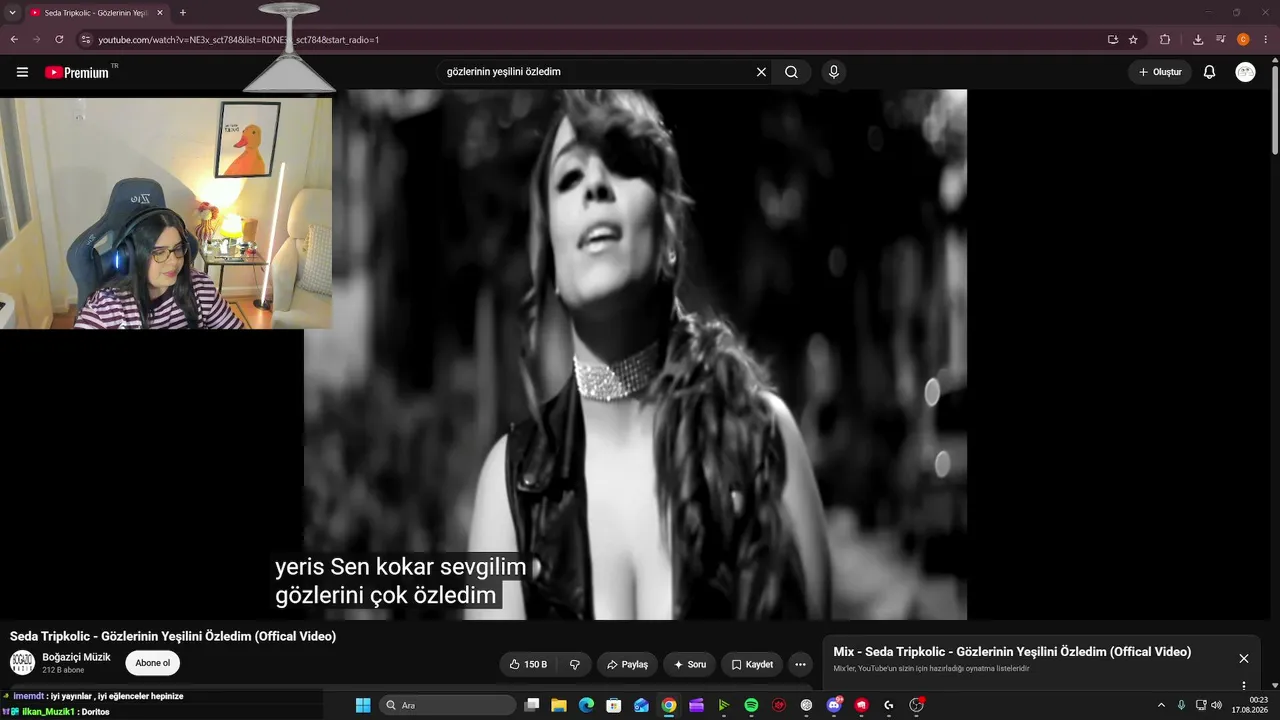Open Discord from the taskbar

(x=834, y=705)
